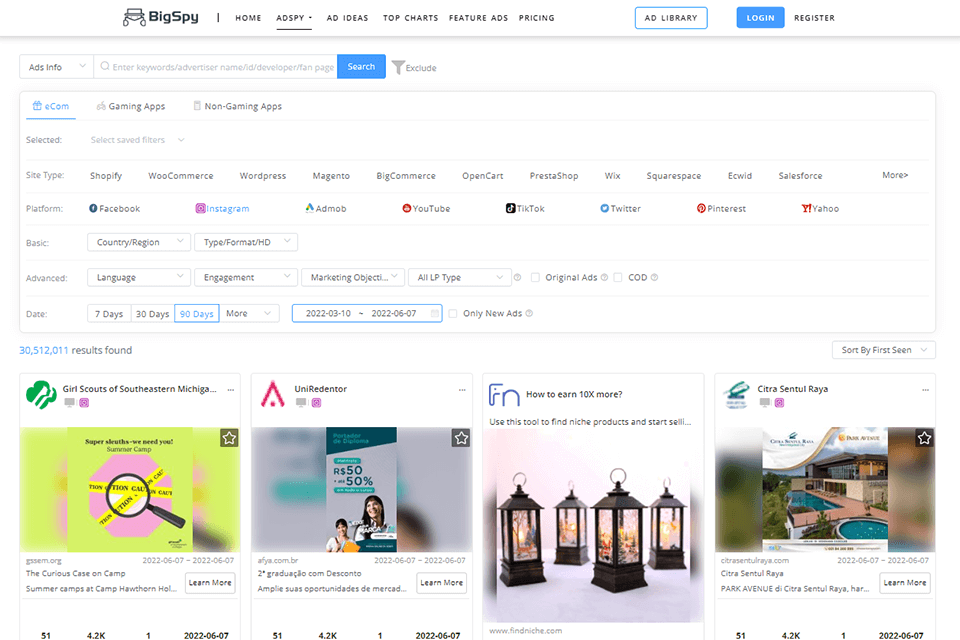Click Instagram badge under UniRedentor name

tap(317, 402)
